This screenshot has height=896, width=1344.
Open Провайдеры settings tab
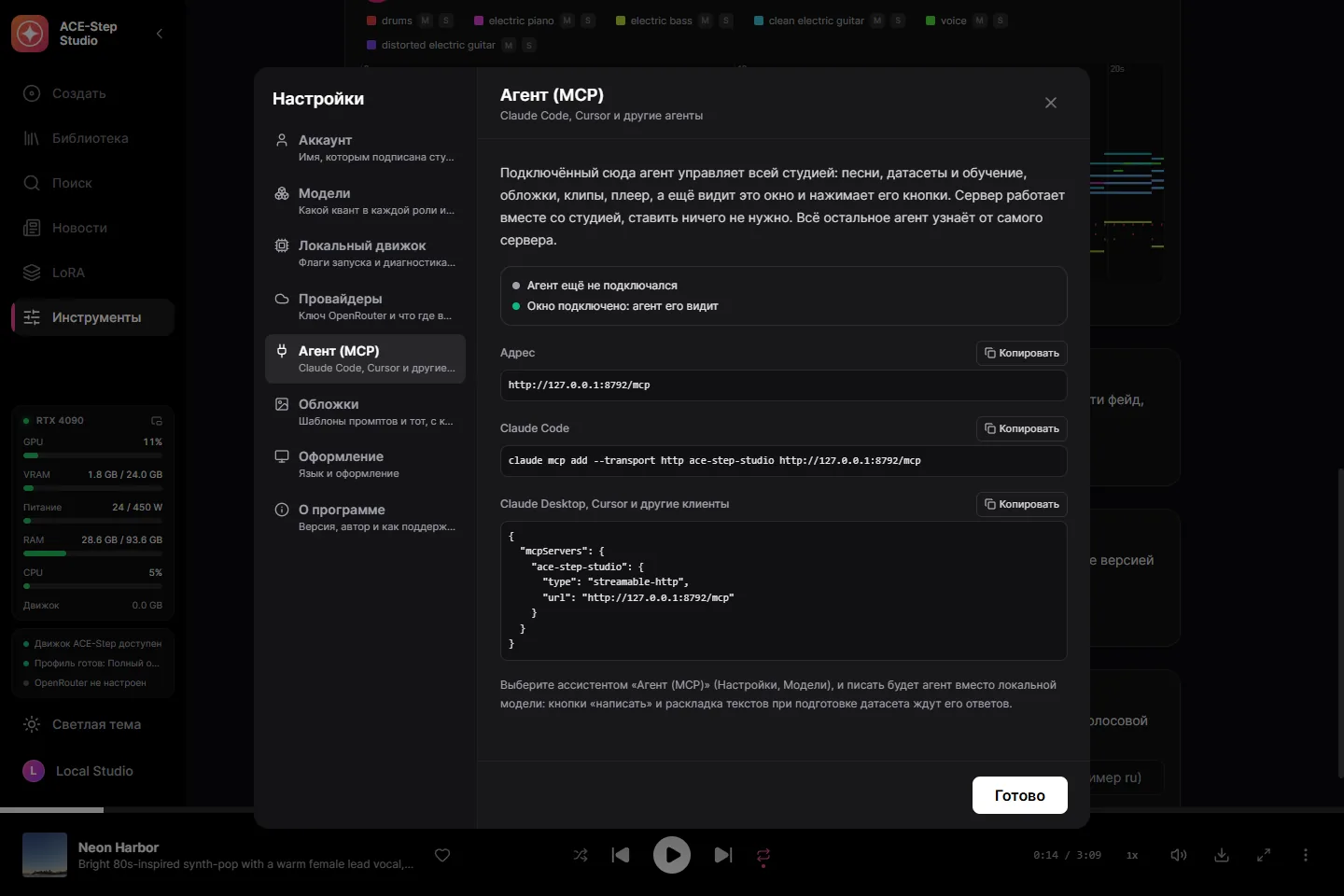365,306
